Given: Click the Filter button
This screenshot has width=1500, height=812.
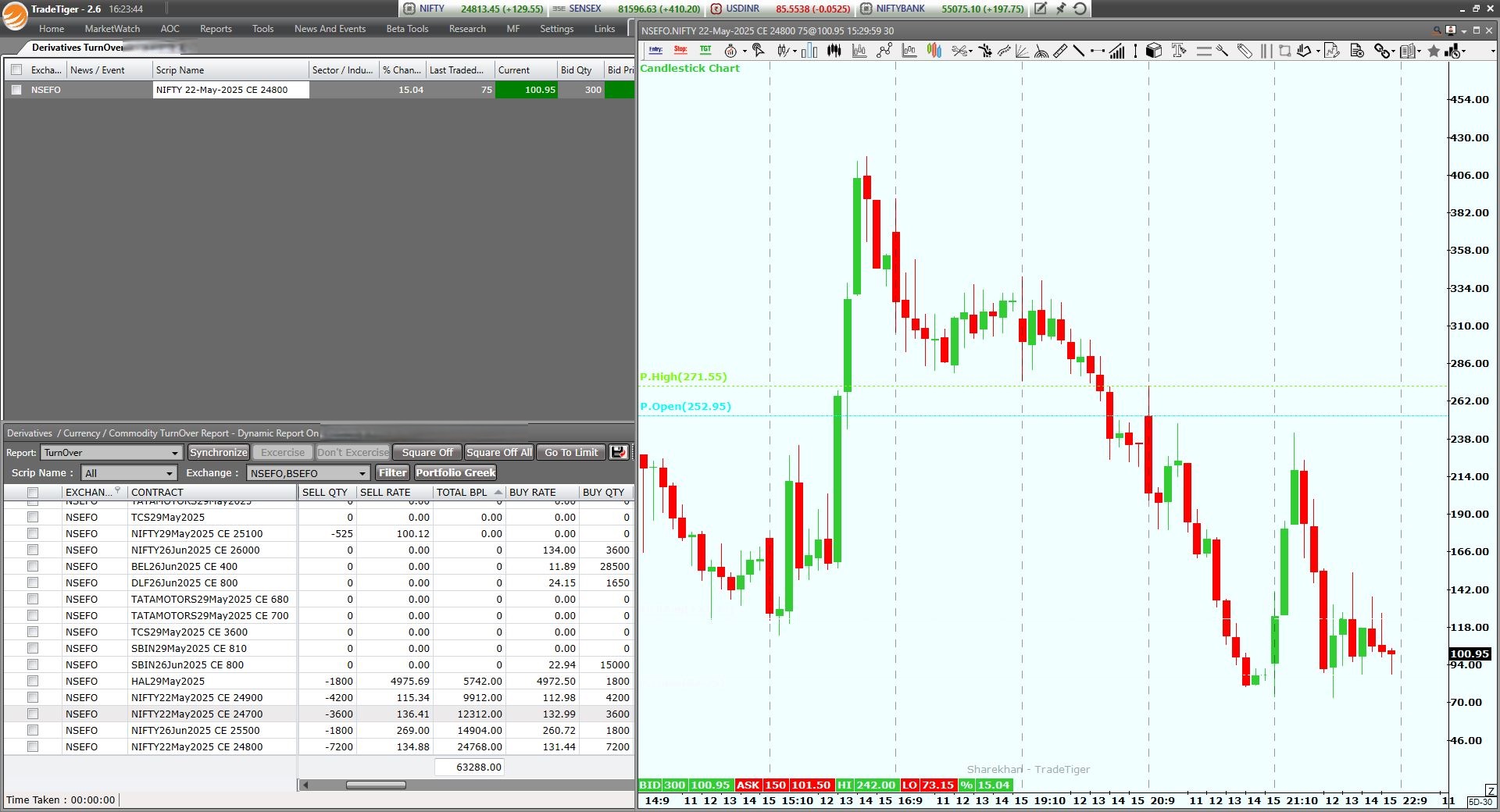Looking at the screenshot, I should point(392,472).
